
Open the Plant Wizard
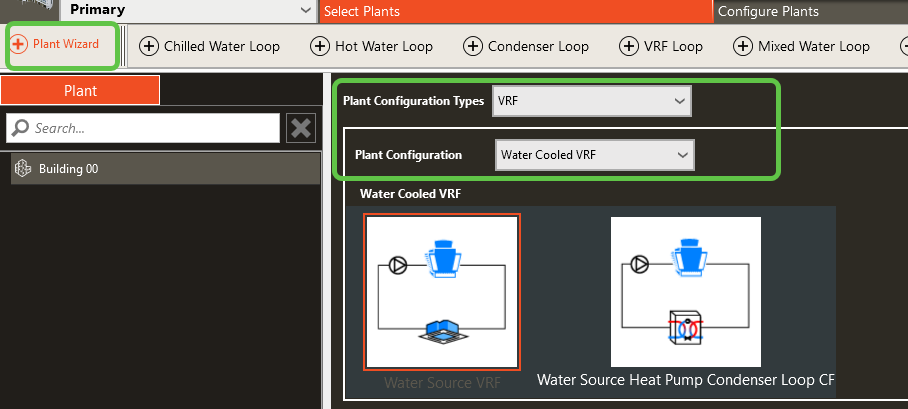click(56, 44)
